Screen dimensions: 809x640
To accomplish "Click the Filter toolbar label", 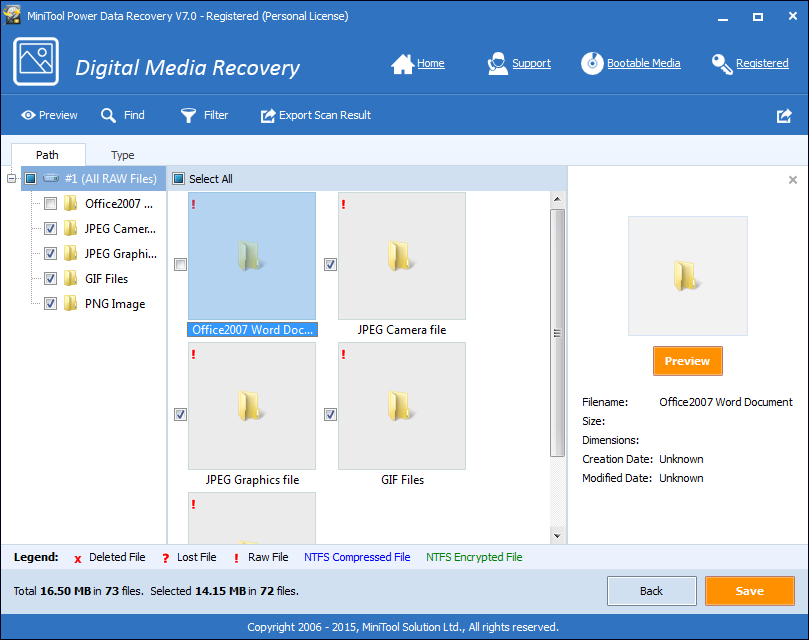I will [x=216, y=115].
